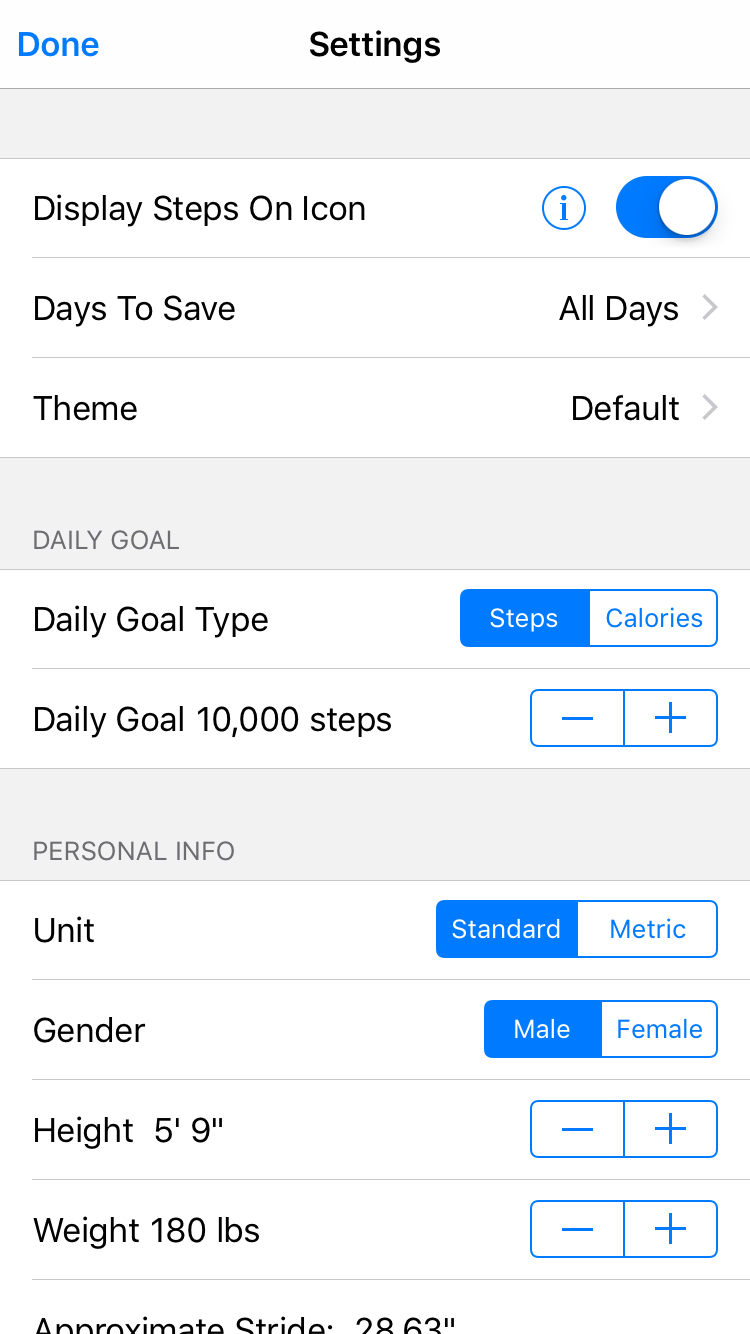Tap the info icon beside Display Steps

pyautogui.click(x=563, y=208)
